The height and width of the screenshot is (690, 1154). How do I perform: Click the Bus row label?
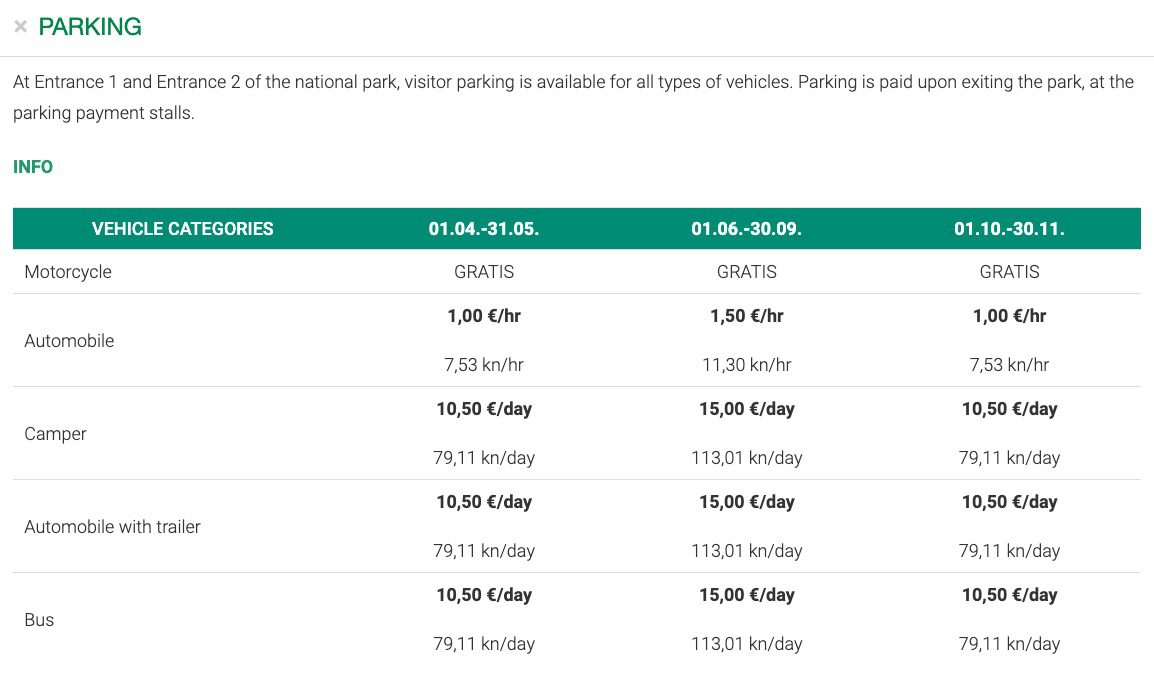pos(39,619)
